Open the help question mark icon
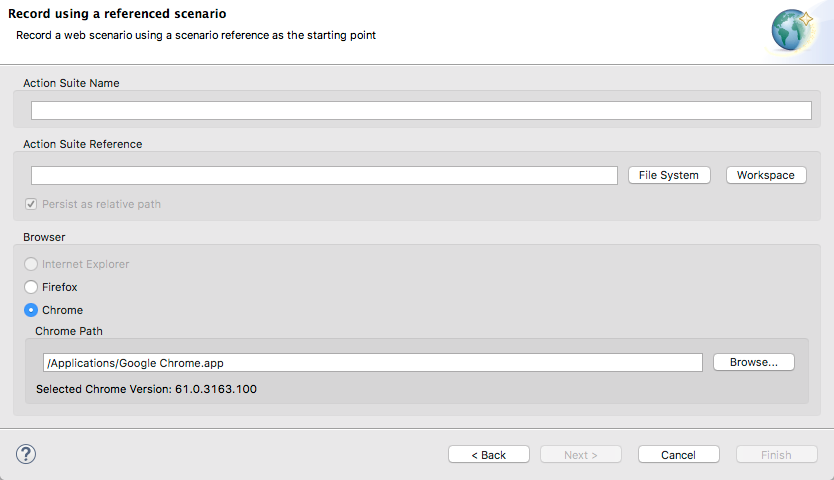Viewport: 834px width, 480px height. (26, 454)
